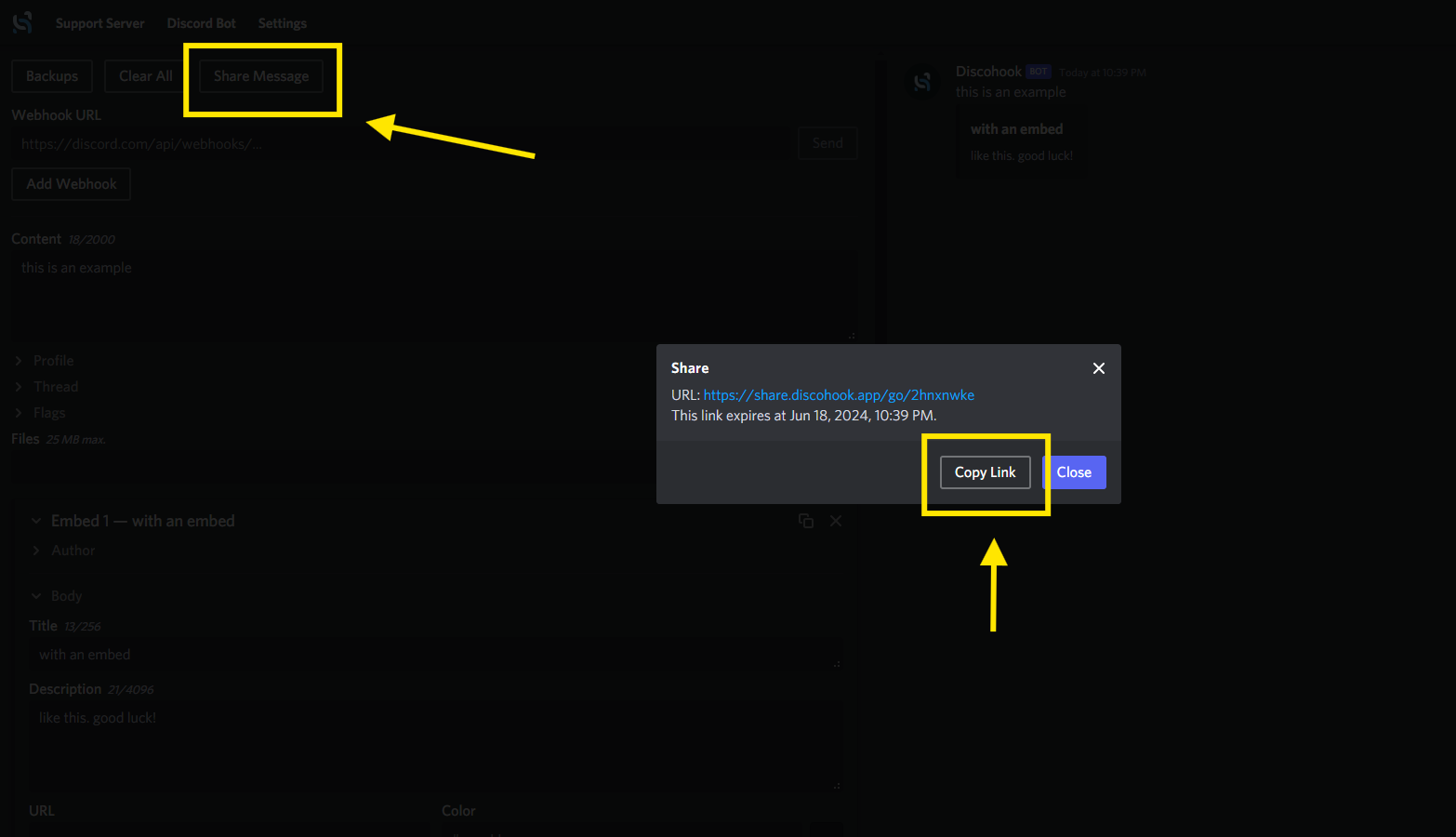Open Settings from the top bar
The width and height of the screenshot is (1456, 837).
point(282,23)
